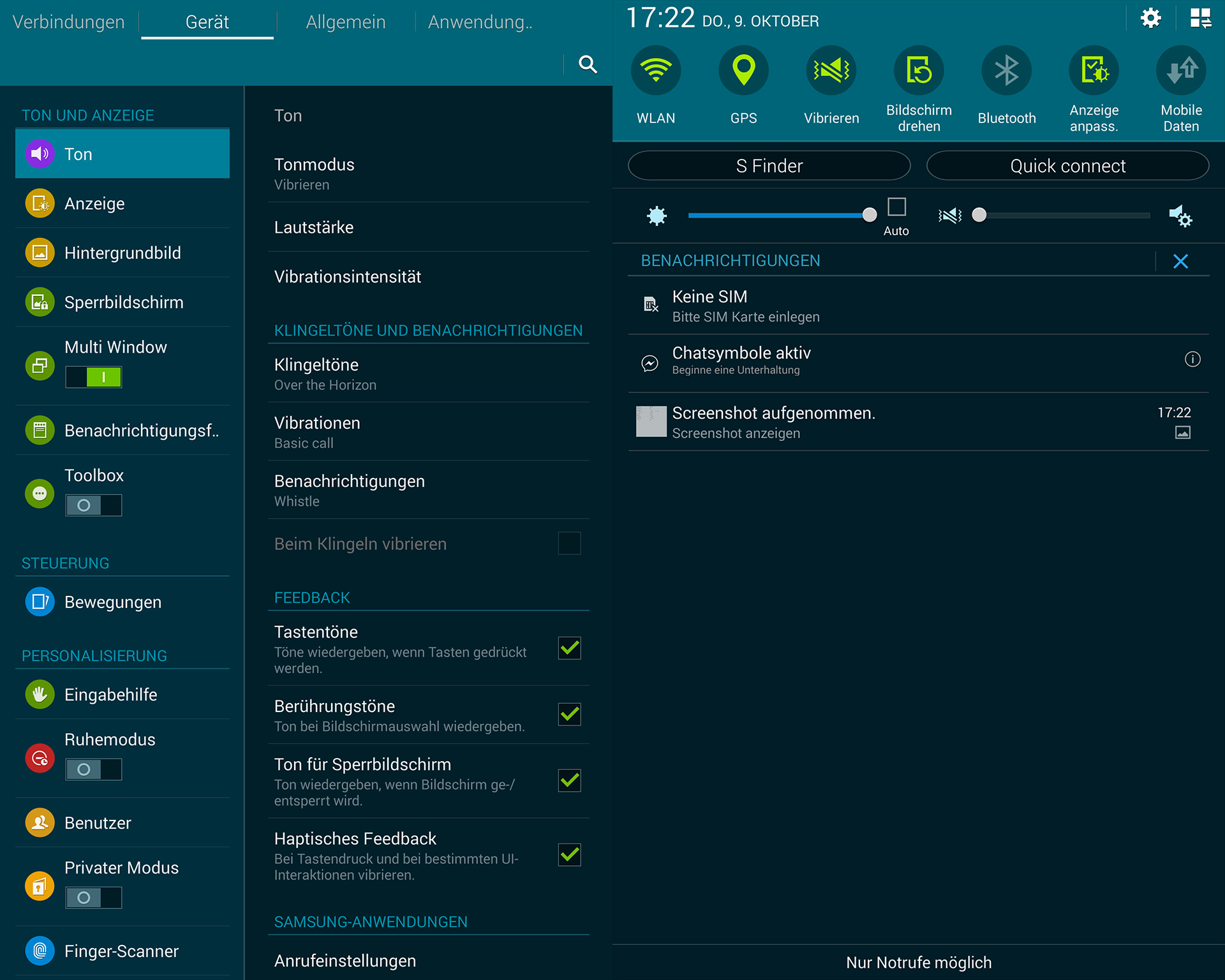
Task: Open the quick settings grid icon
Action: tap(1201, 18)
